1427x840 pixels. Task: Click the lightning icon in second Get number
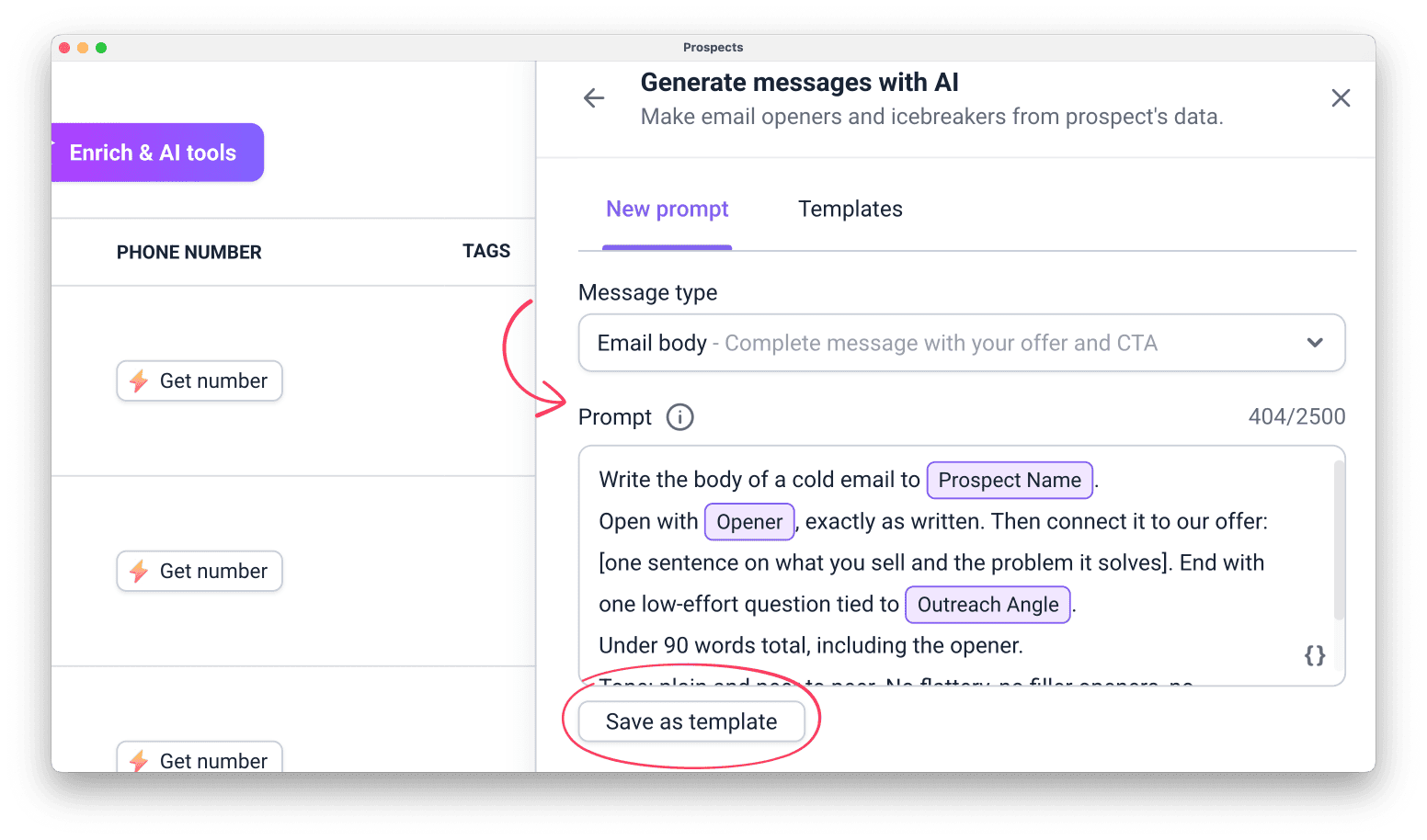click(x=139, y=571)
